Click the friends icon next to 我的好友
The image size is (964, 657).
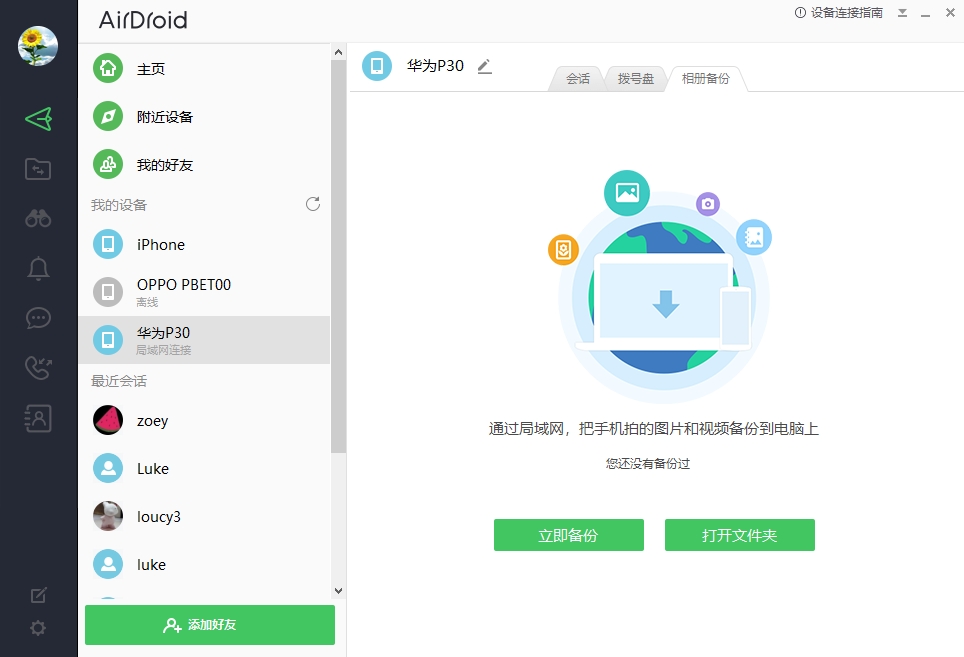(x=108, y=165)
